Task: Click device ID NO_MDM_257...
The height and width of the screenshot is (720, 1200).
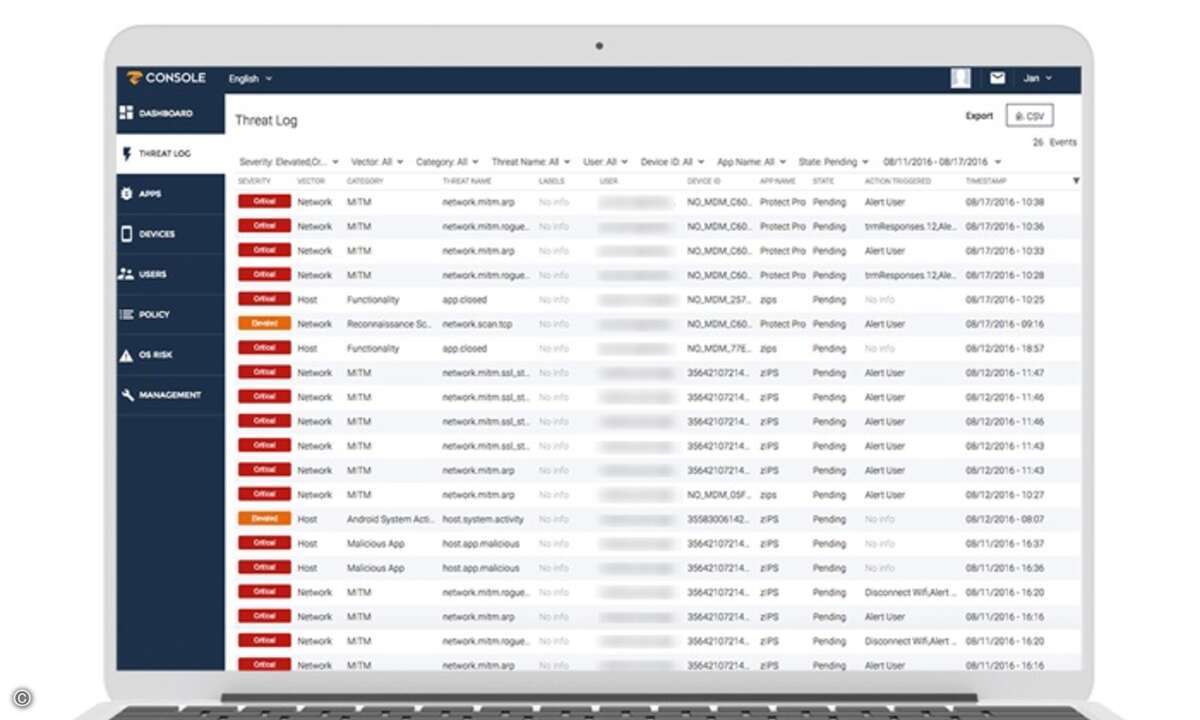Action: coord(718,300)
